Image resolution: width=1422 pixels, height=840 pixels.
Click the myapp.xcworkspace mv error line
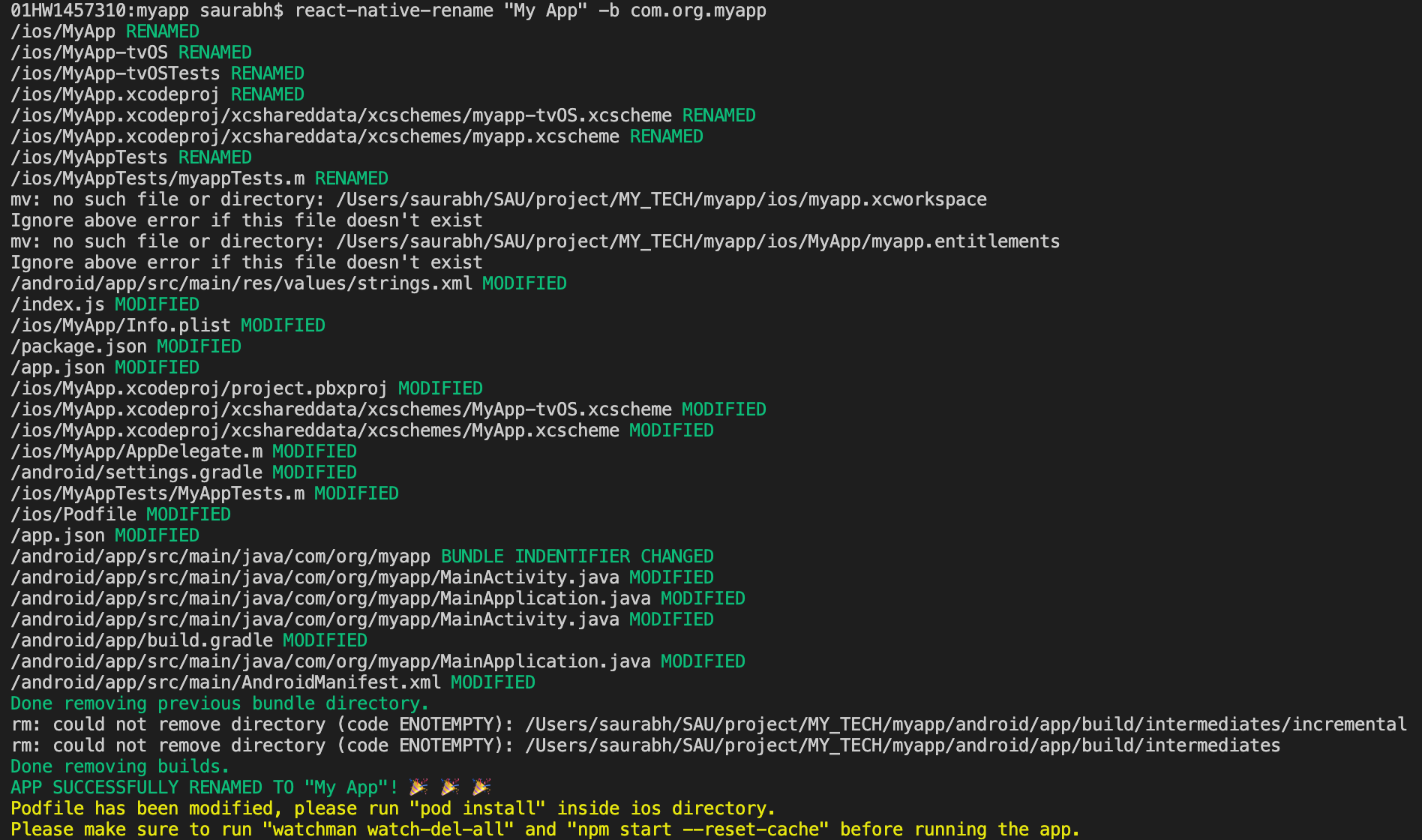[499, 200]
